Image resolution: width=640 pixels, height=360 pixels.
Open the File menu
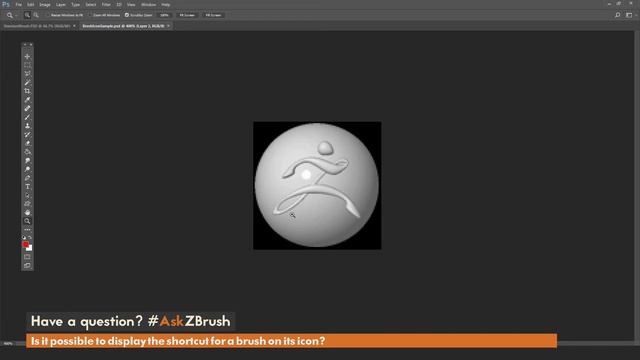(x=18, y=4)
